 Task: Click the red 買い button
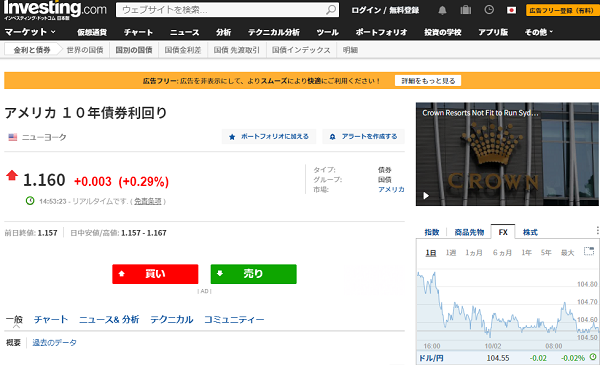(155, 274)
